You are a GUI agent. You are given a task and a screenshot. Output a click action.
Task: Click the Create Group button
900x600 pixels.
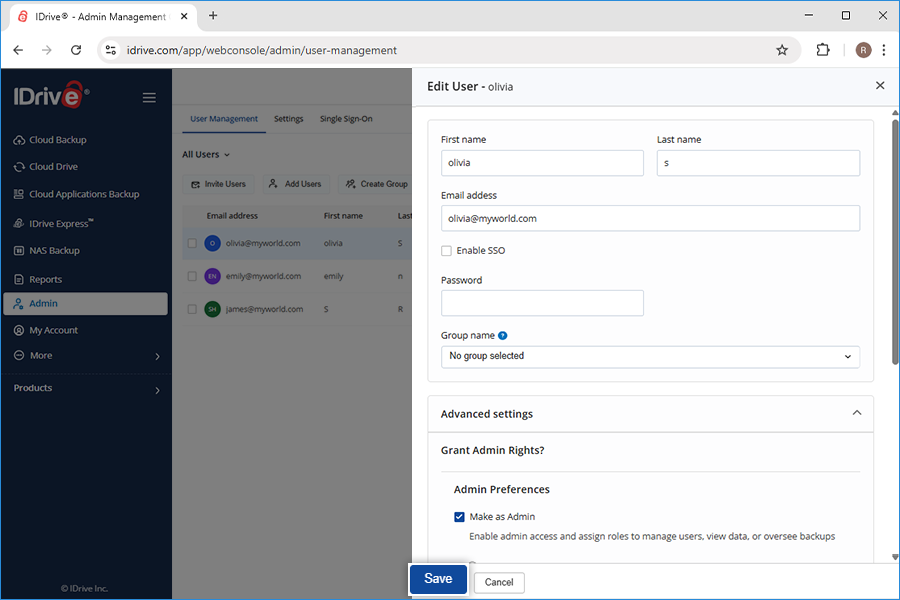pyautogui.click(x=377, y=184)
